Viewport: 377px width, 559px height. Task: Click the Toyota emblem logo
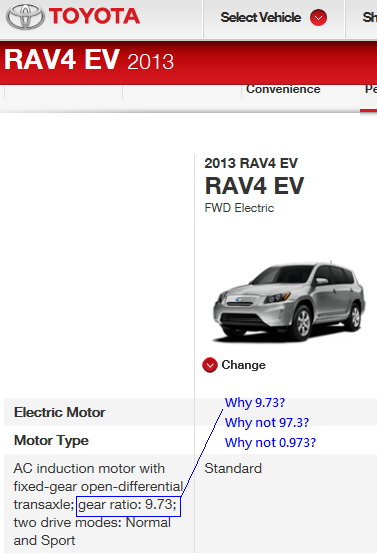25,17
